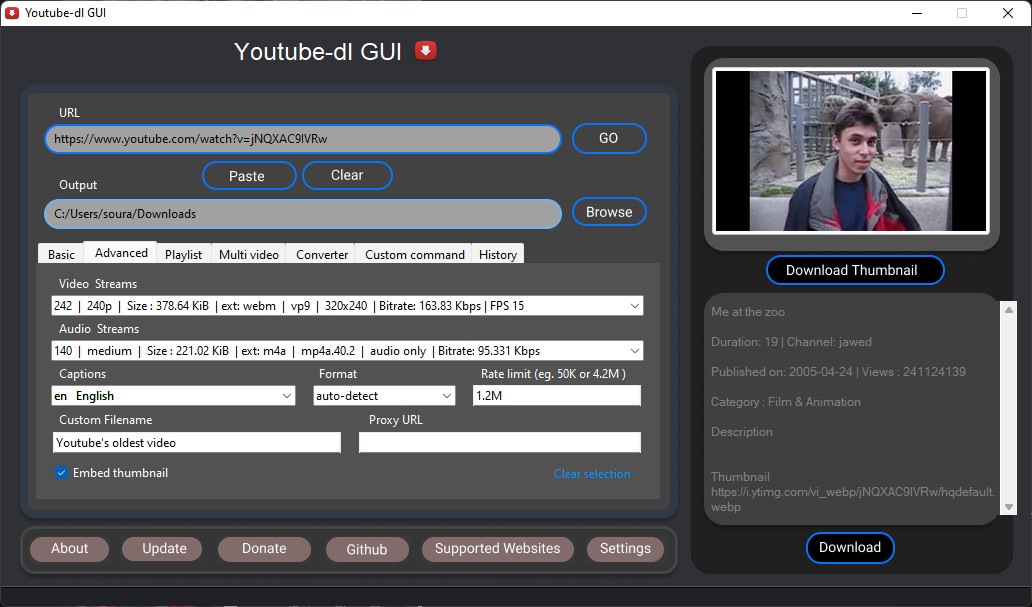The image size is (1032, 607).
Task: Open the Playlist tab
Action: [184, 254]
